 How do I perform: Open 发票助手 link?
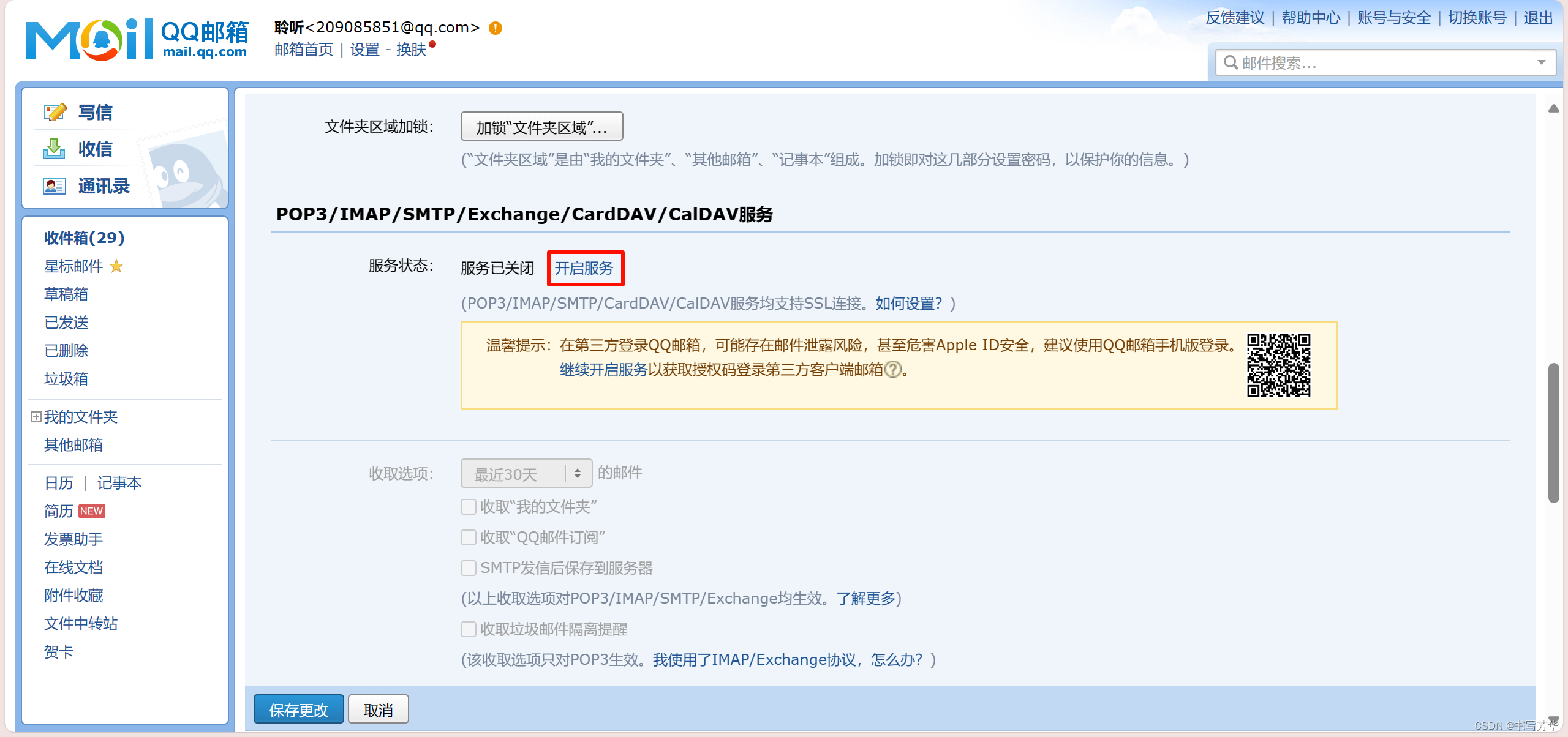click(x=73, y=539)
